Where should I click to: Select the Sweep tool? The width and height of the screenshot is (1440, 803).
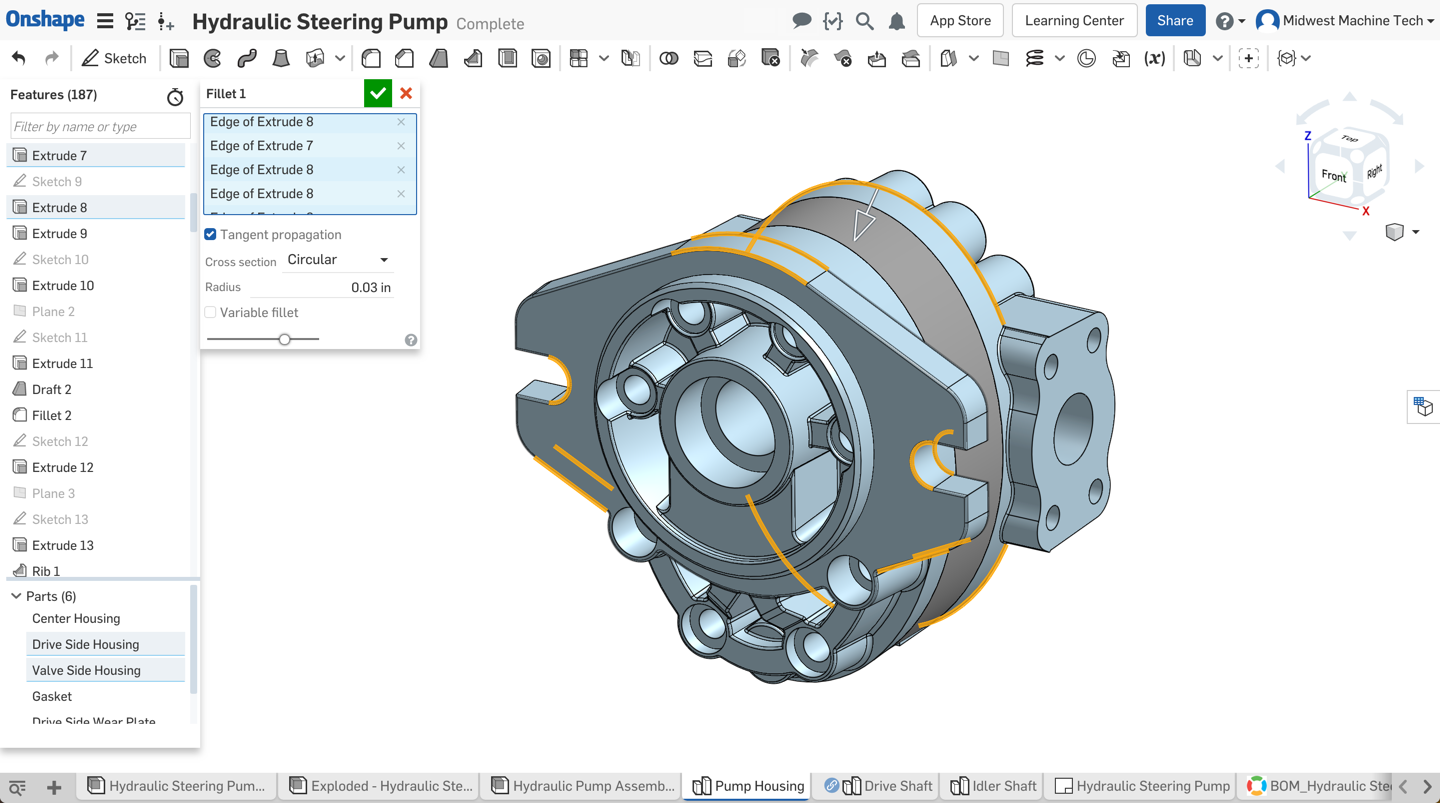pyautogui.click(x=247, y=58)
